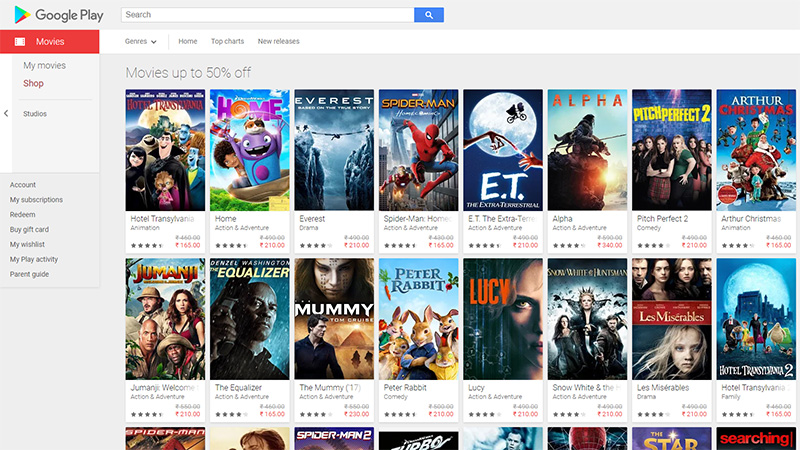Open the Top charts tab
This screenshot has height=450, width=800.
click(228, 41)
